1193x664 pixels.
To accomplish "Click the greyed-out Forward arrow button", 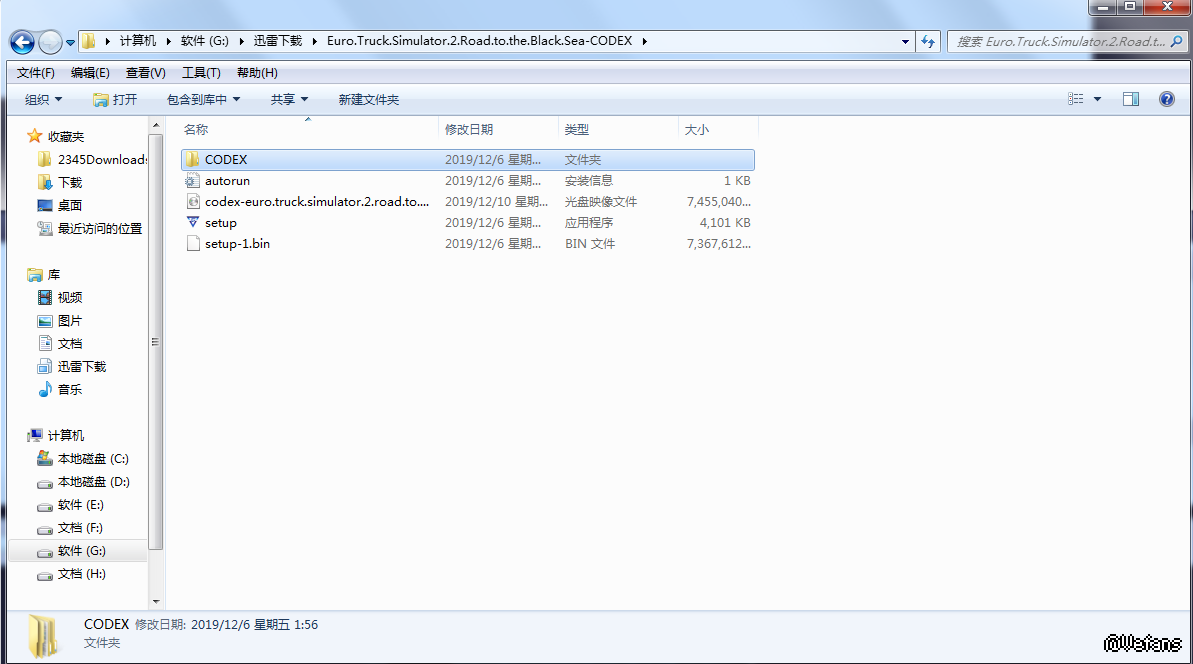I will tap(50, 42).
